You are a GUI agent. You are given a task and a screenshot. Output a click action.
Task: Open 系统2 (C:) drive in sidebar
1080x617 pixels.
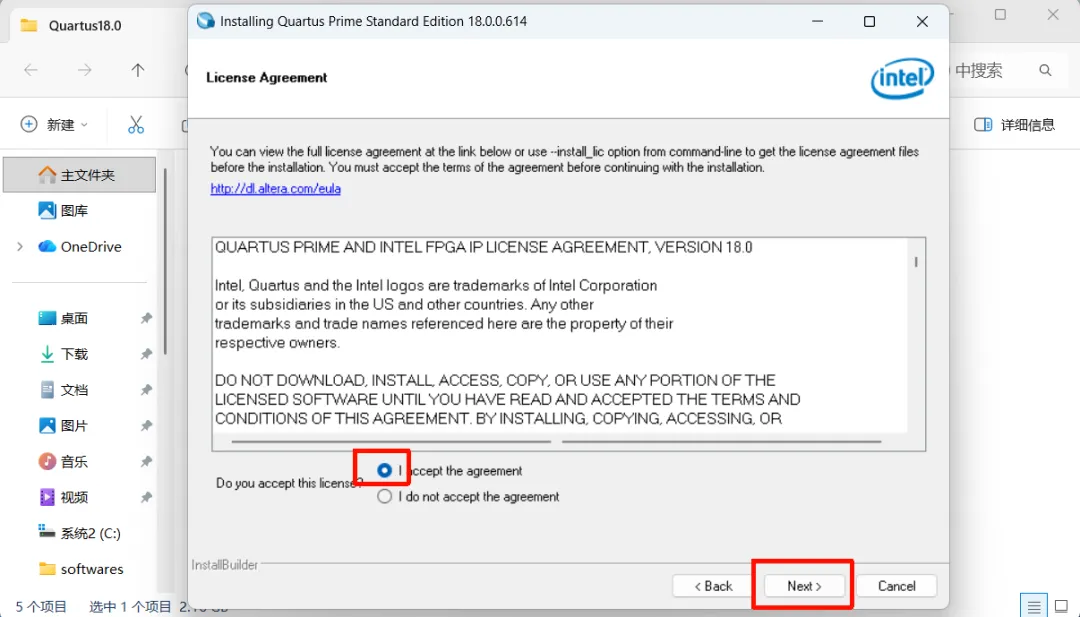80,533
